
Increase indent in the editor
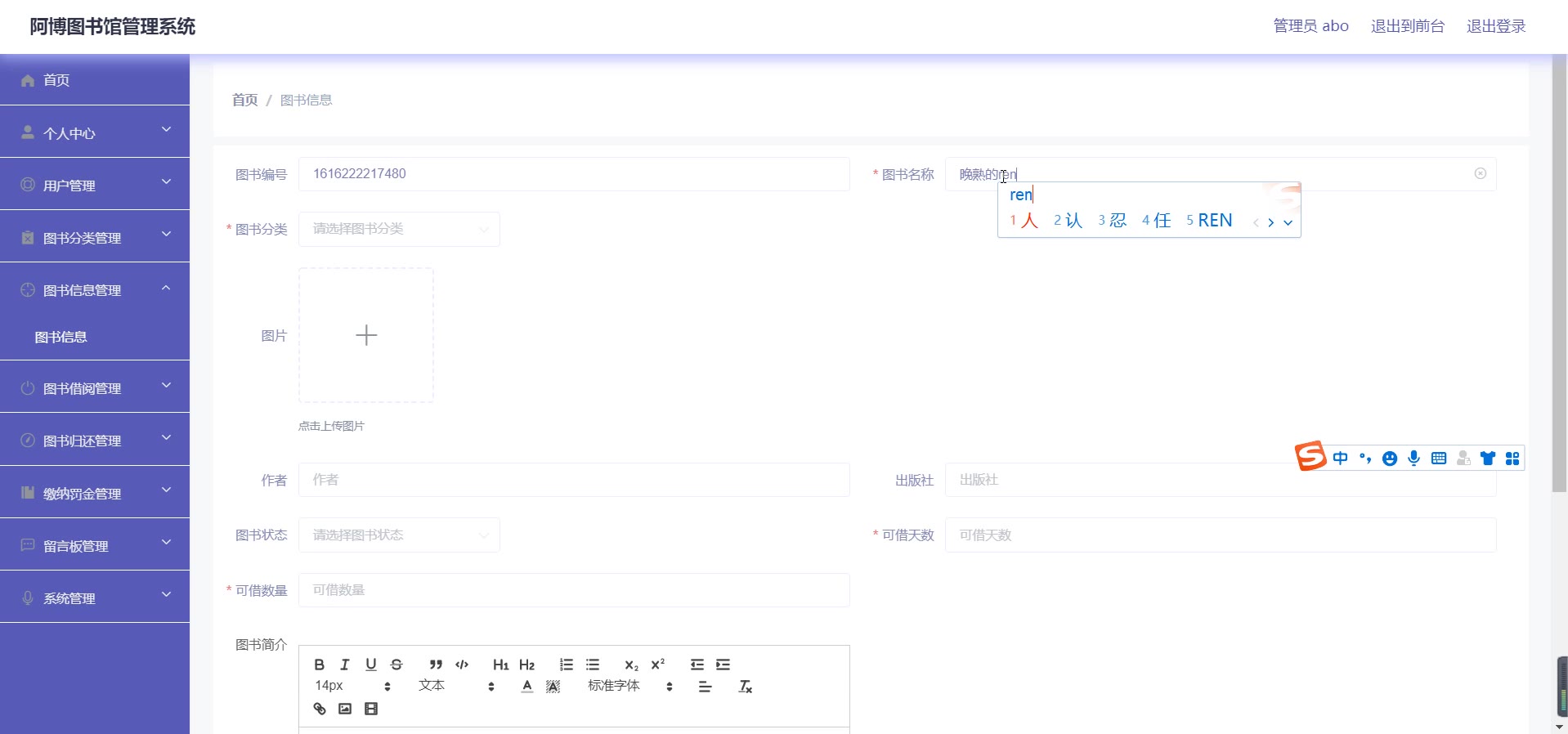pyautogui.click(x=724, y=665)
